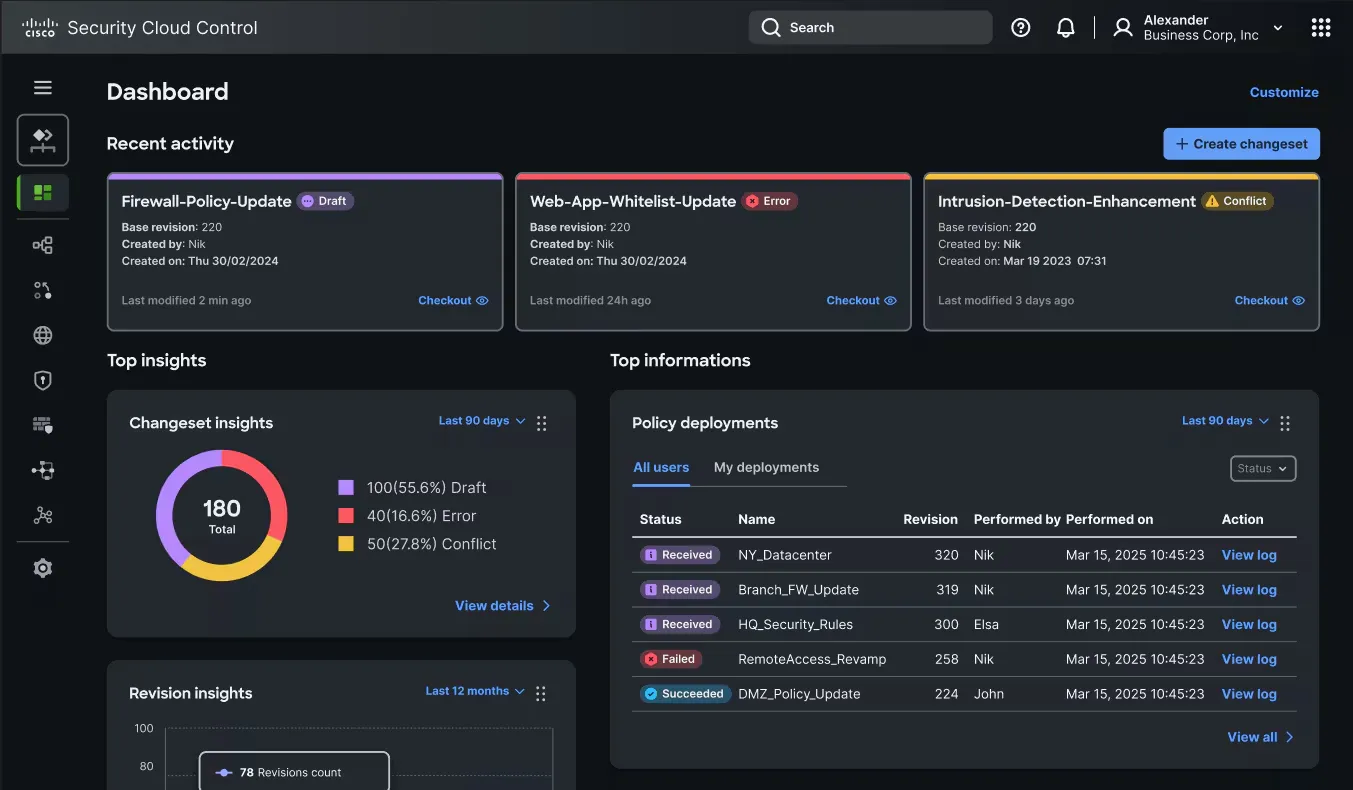Open the Last 12 months filter in Revision insights

[473, 690]
